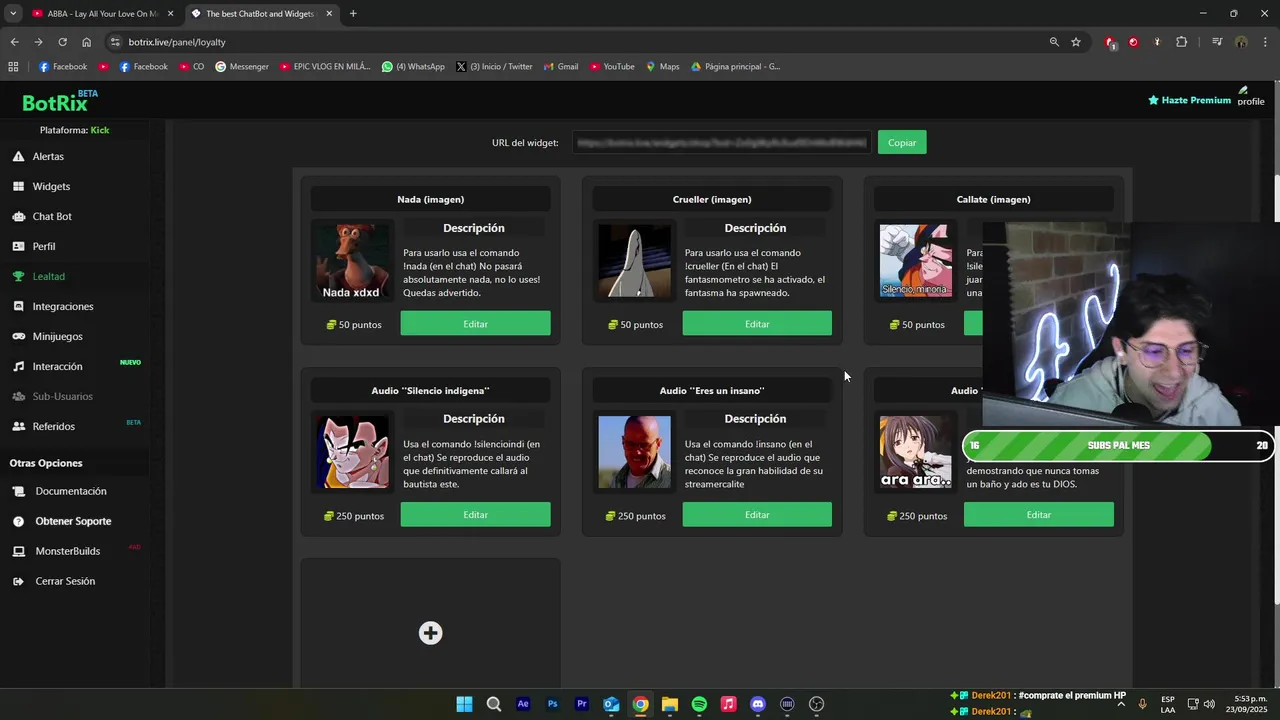This screenshot has height=720, width=1280.
Task: Go to Chat Bot settings
Action: 52,216
